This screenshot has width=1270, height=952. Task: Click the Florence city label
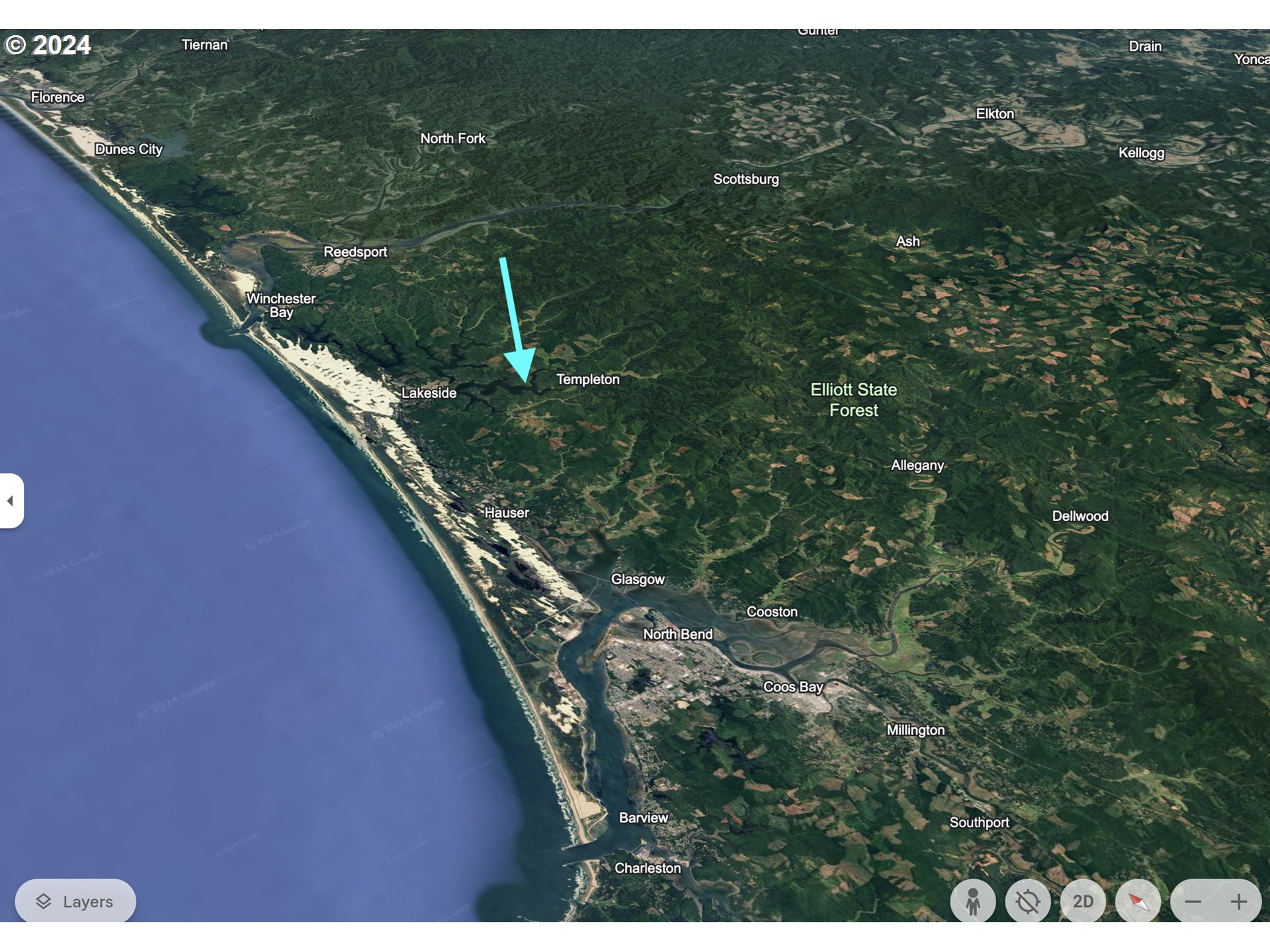pos(58,97)
